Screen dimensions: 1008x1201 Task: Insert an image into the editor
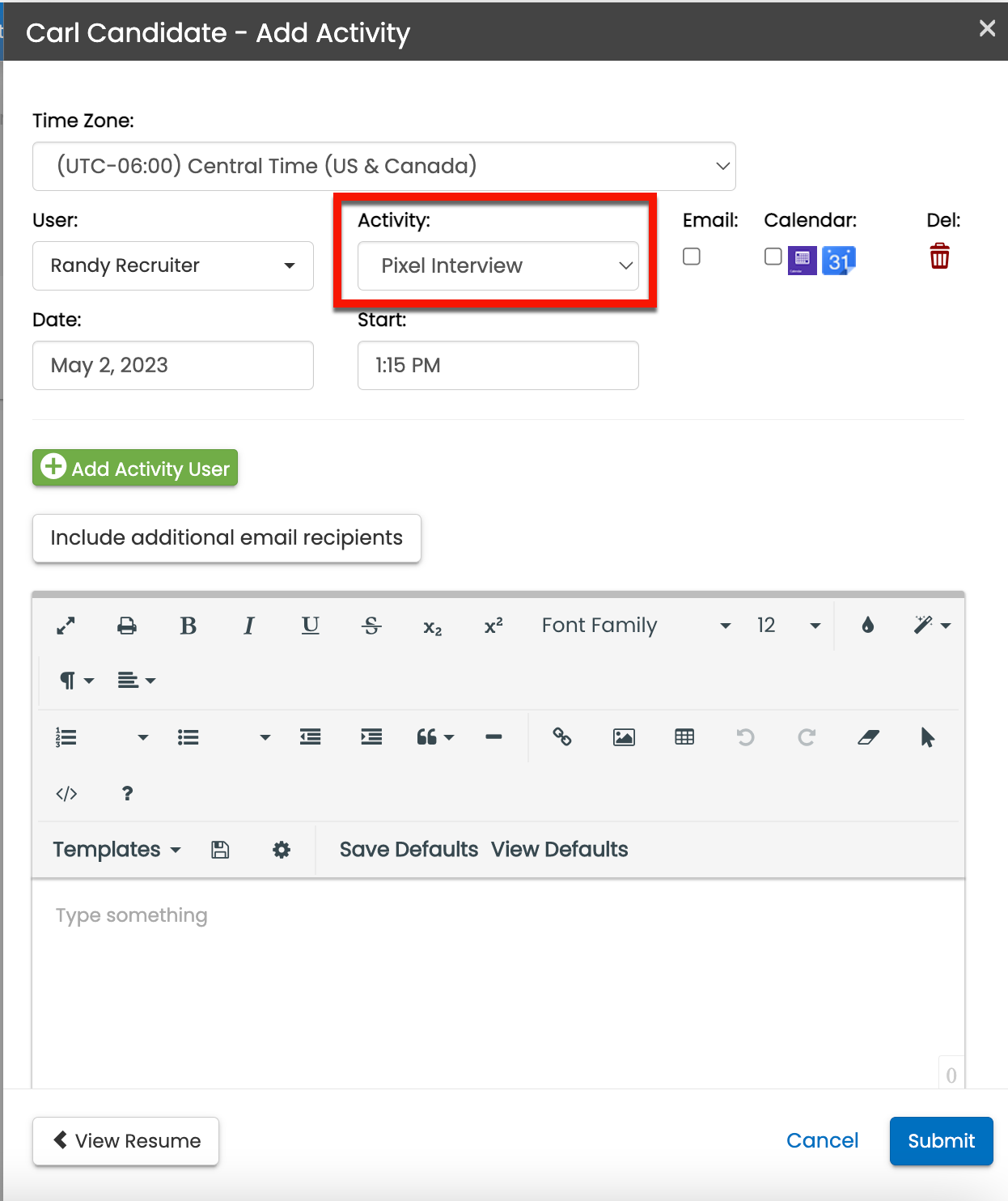pos(624,737)
